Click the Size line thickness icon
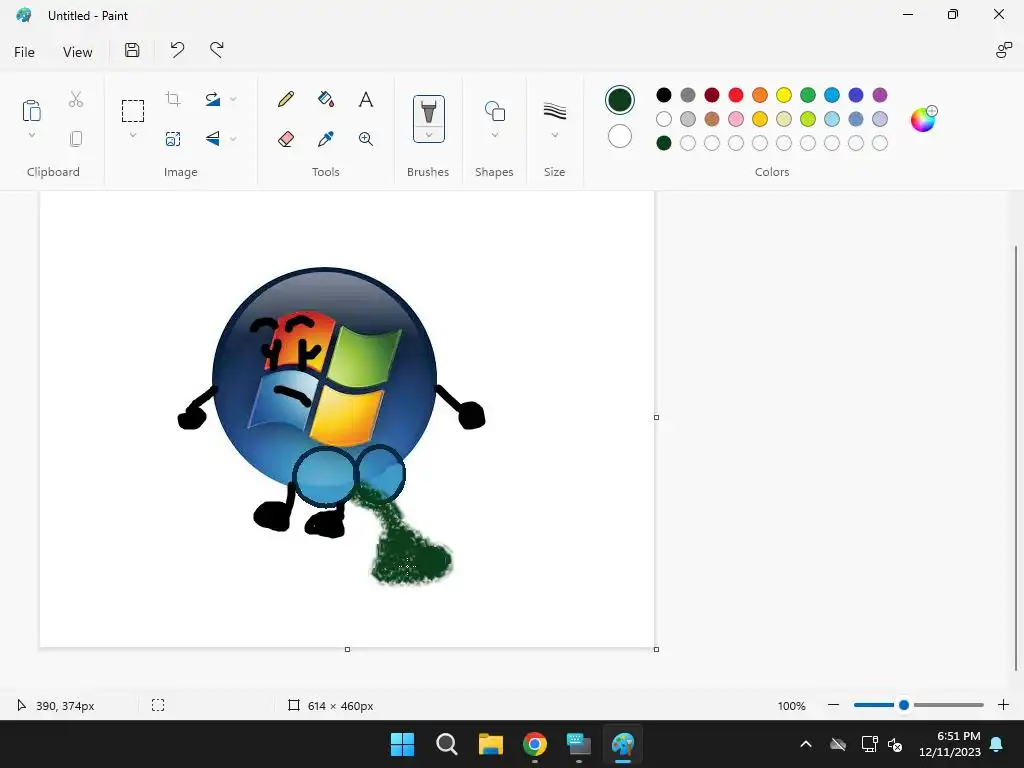Image resolution: width=1024 pixels, height=768 pixels. 554,111
